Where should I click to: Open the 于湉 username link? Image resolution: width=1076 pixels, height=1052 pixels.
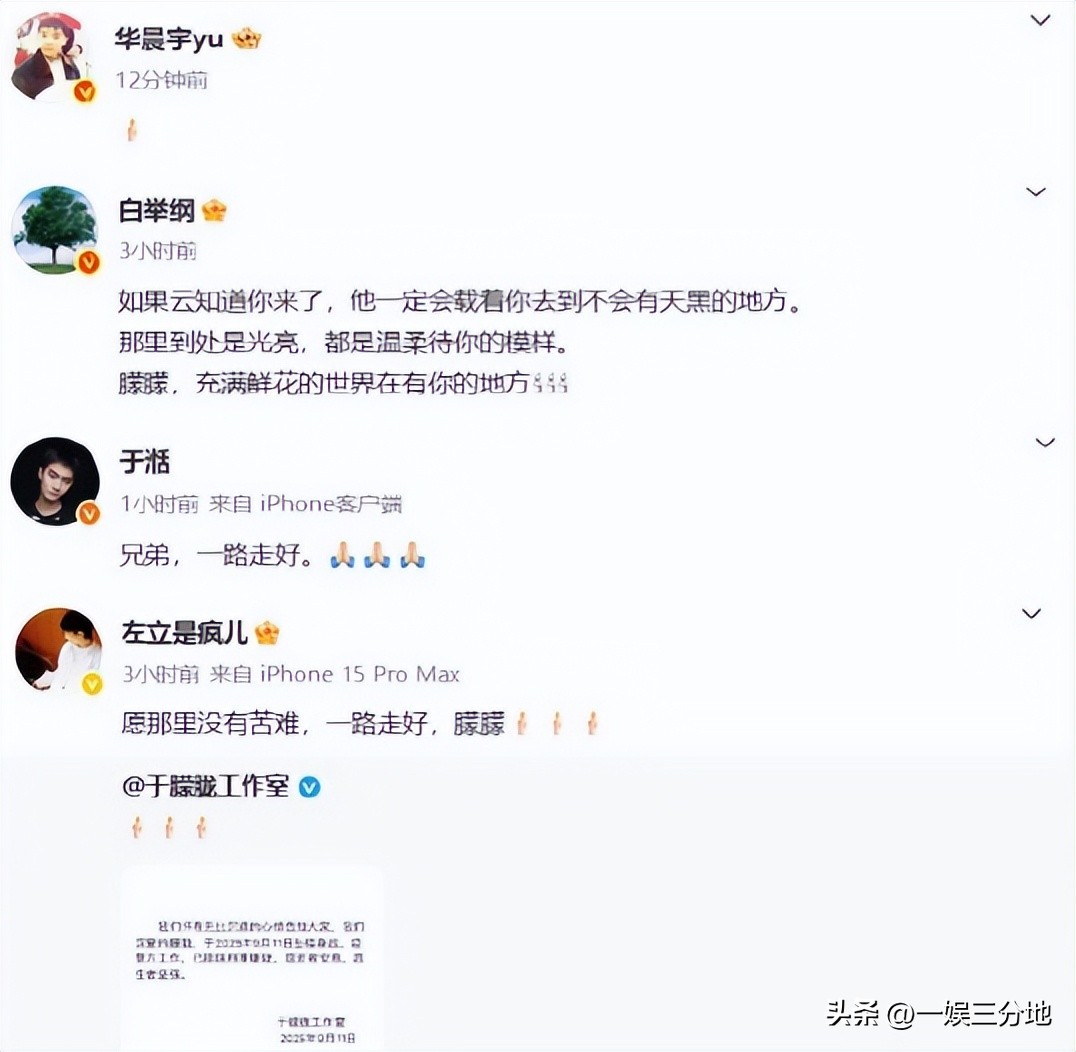144,461
